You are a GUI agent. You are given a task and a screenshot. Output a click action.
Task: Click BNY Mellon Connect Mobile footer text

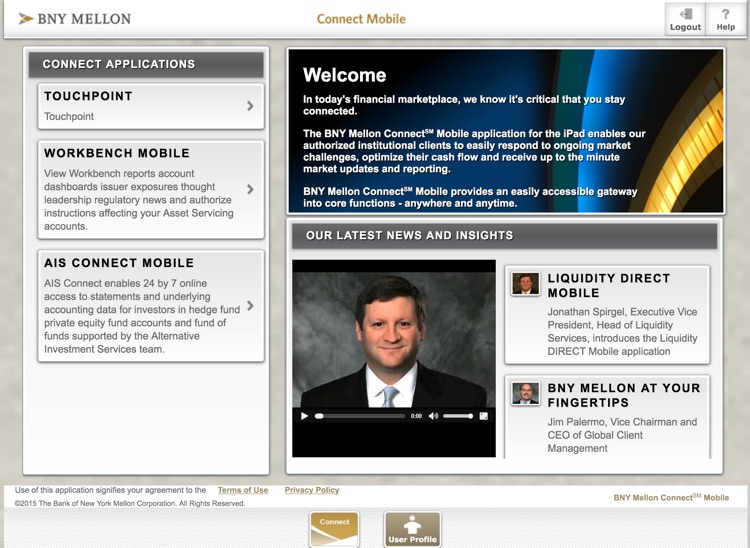tap(671, 497)
